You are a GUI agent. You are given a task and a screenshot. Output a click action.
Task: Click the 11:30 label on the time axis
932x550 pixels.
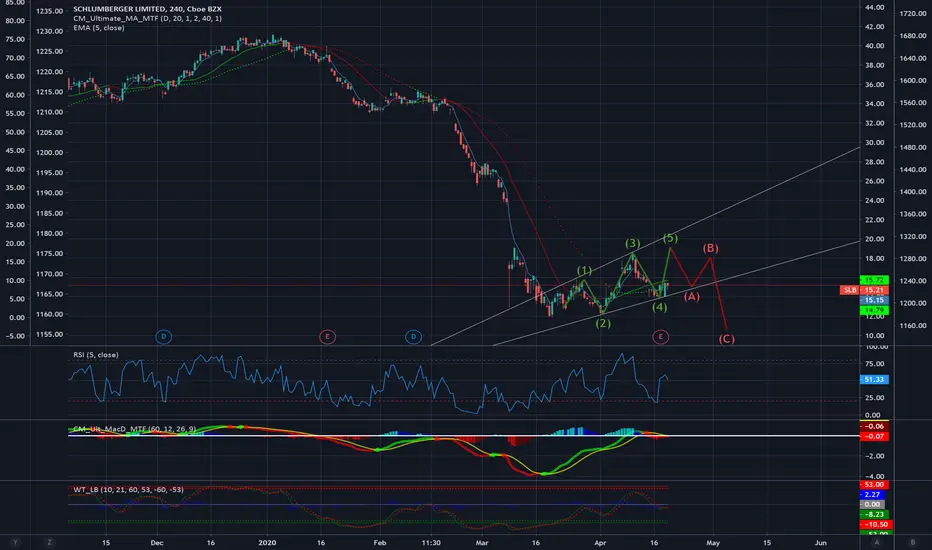pos(431,542)
